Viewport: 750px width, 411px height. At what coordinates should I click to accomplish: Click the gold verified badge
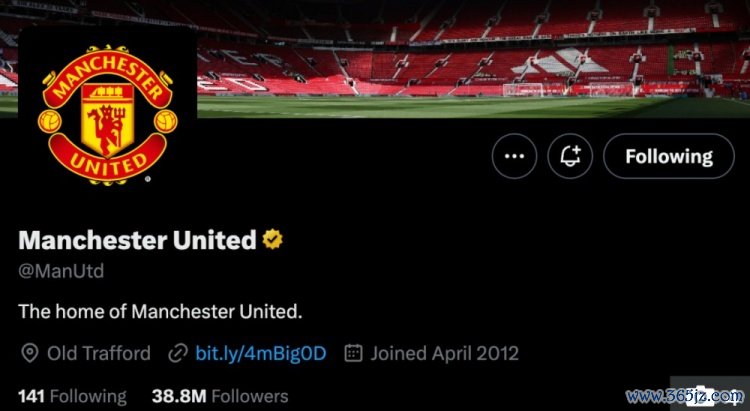272,240
